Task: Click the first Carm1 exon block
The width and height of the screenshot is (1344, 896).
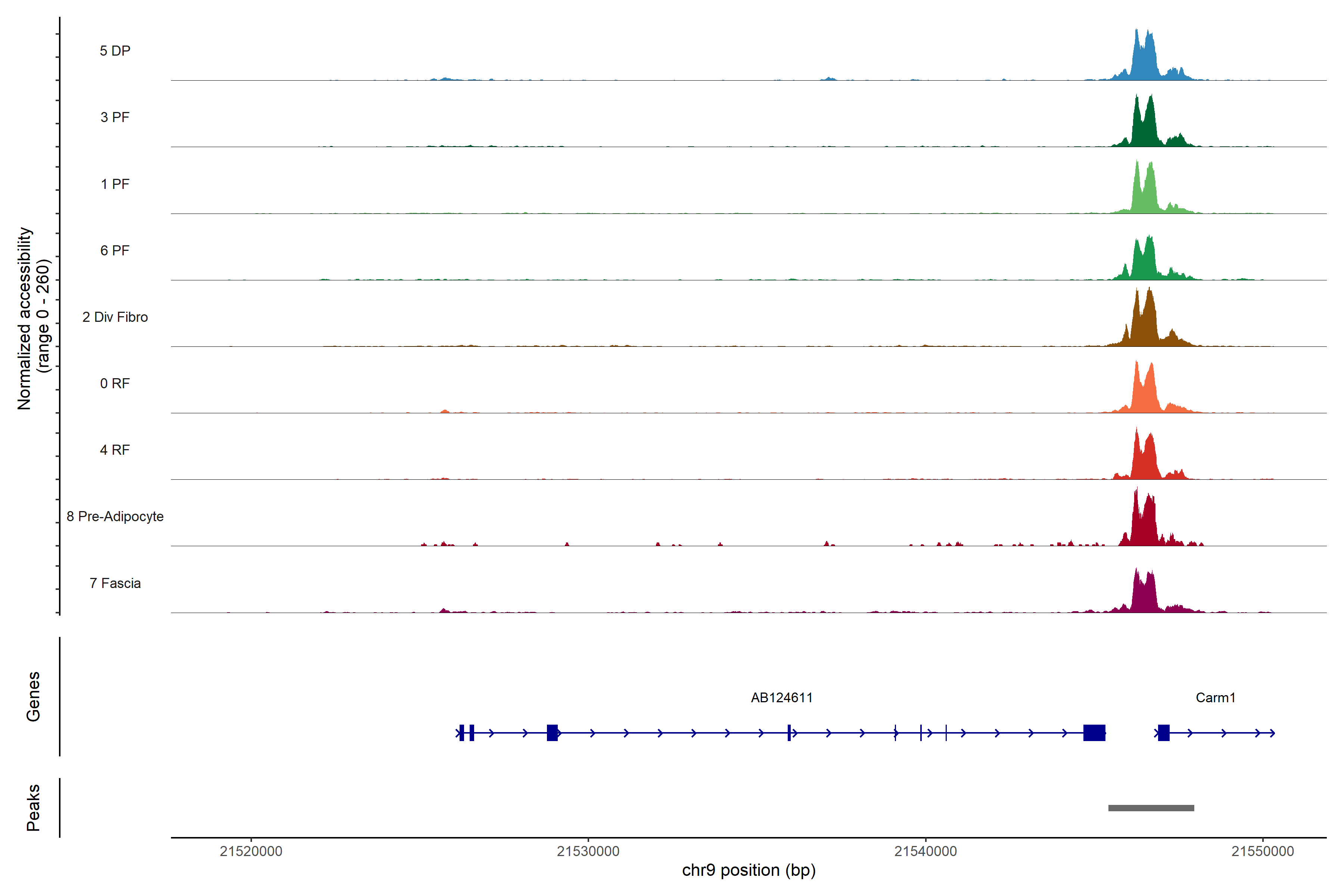Action: click(x=1163, y=732)
